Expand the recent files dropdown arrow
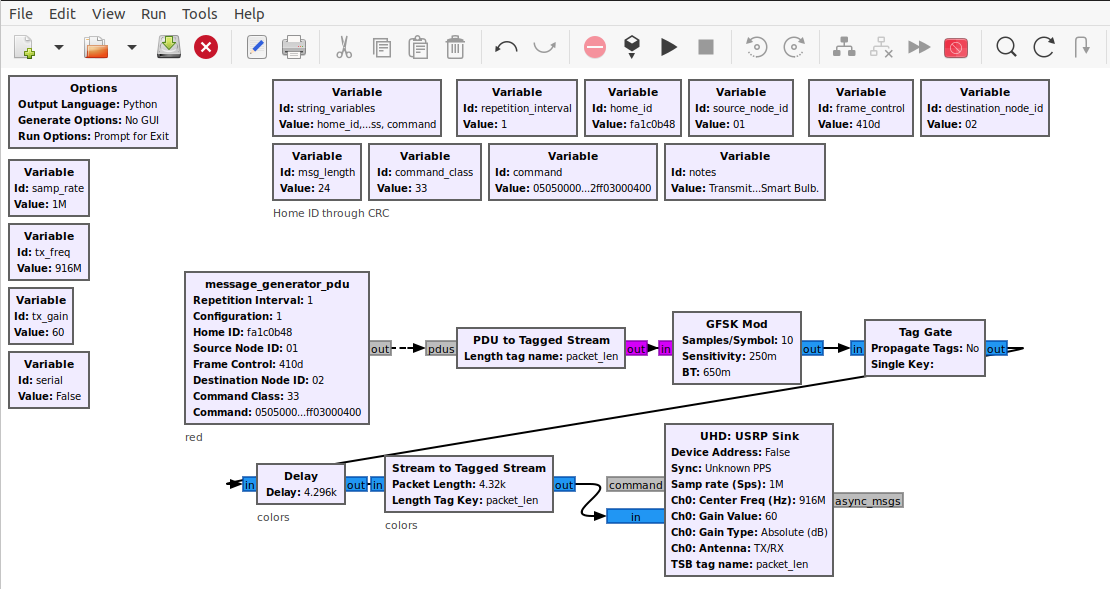 coord(132,47)
